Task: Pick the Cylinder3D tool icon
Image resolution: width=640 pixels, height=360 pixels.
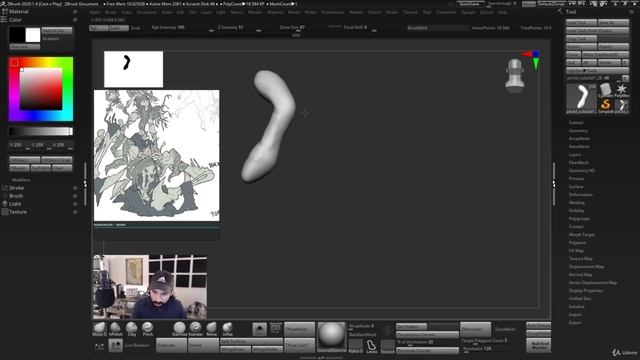Action: point(605,90)
